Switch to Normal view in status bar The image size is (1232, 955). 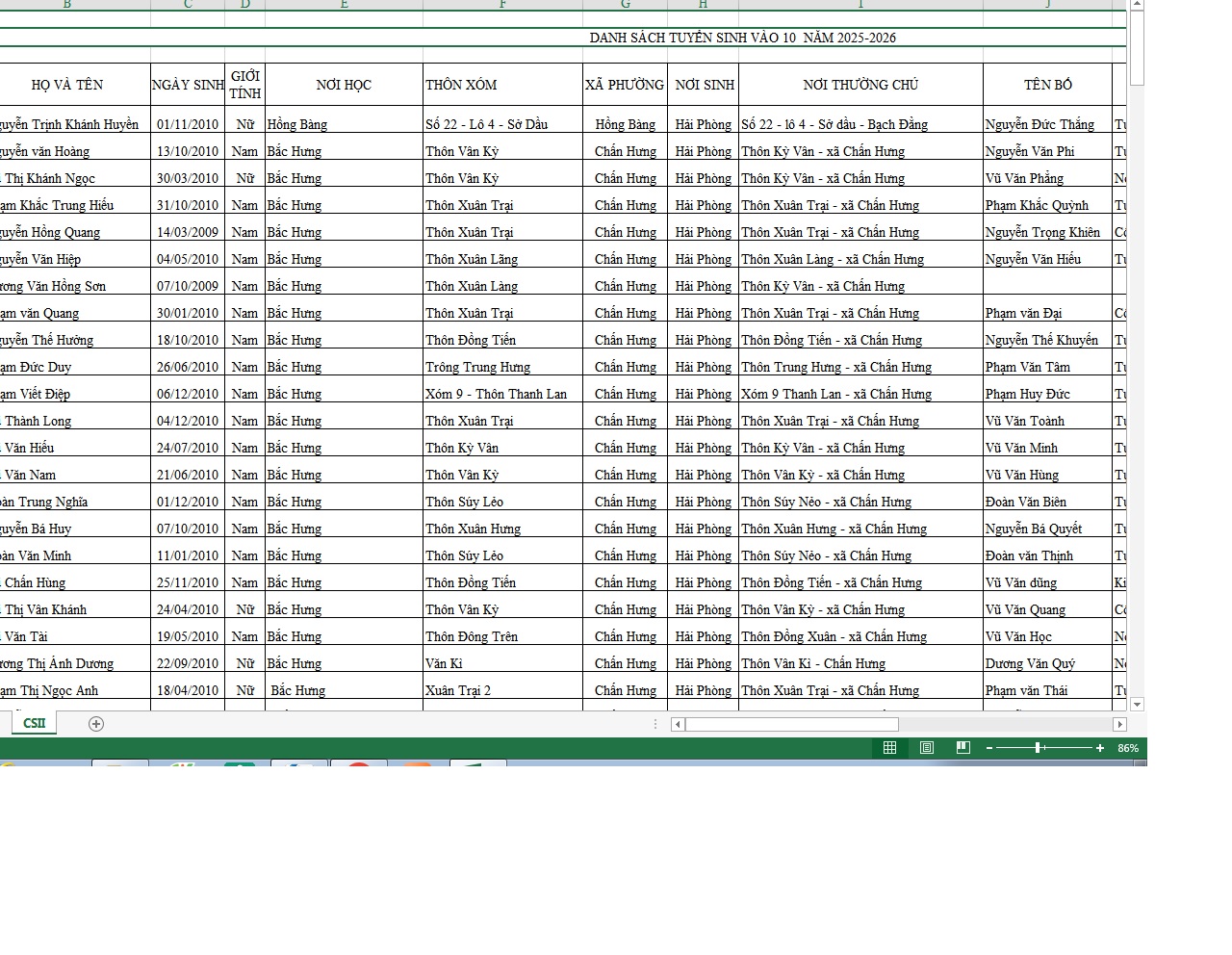(x=889, y=748)
